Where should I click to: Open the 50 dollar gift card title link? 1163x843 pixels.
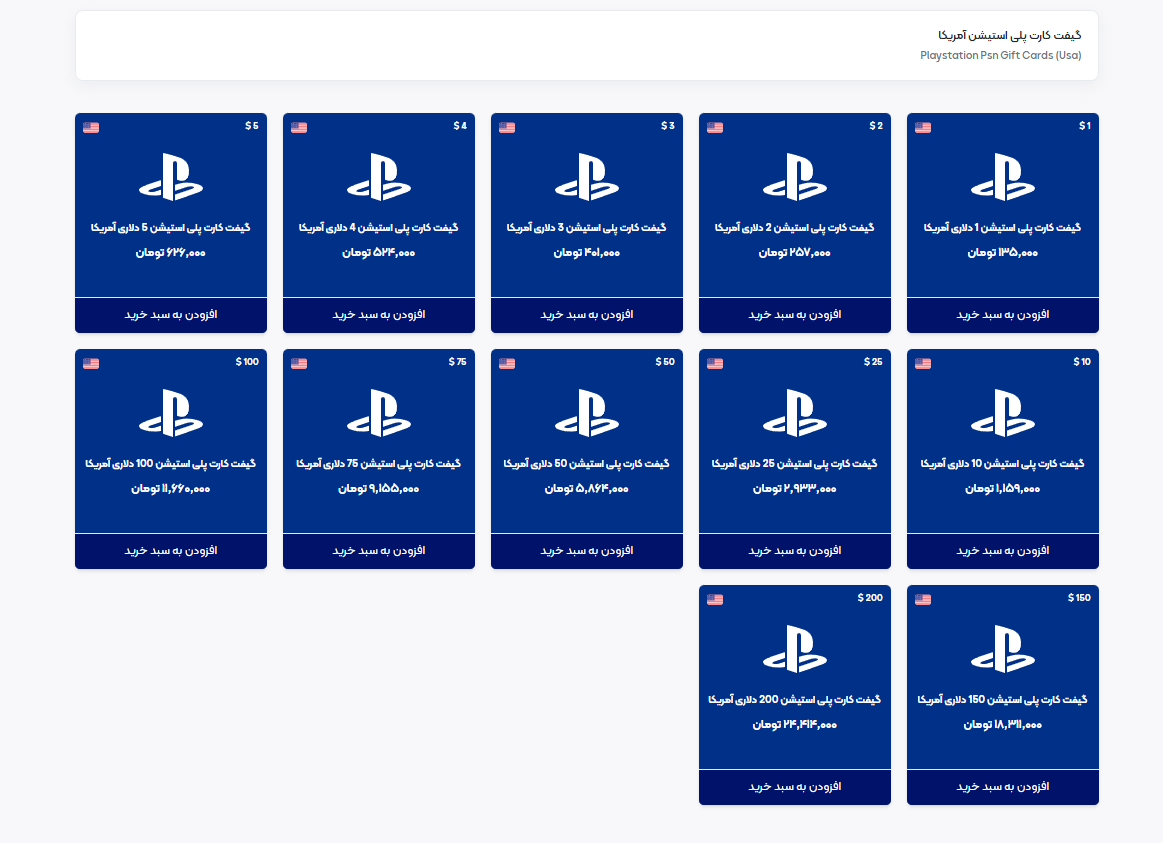(587, 464)
